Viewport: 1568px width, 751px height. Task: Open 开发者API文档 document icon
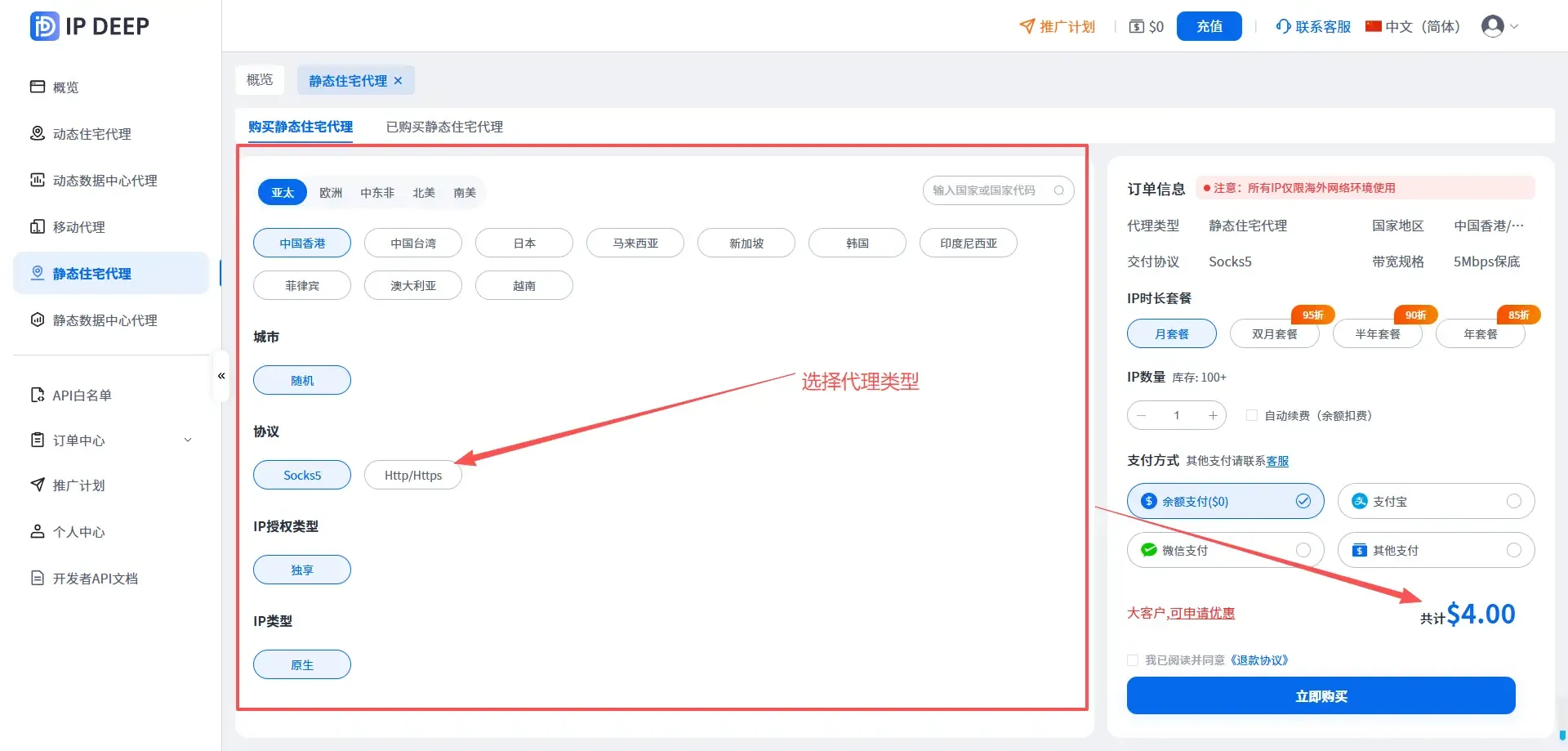pos(38,578)
